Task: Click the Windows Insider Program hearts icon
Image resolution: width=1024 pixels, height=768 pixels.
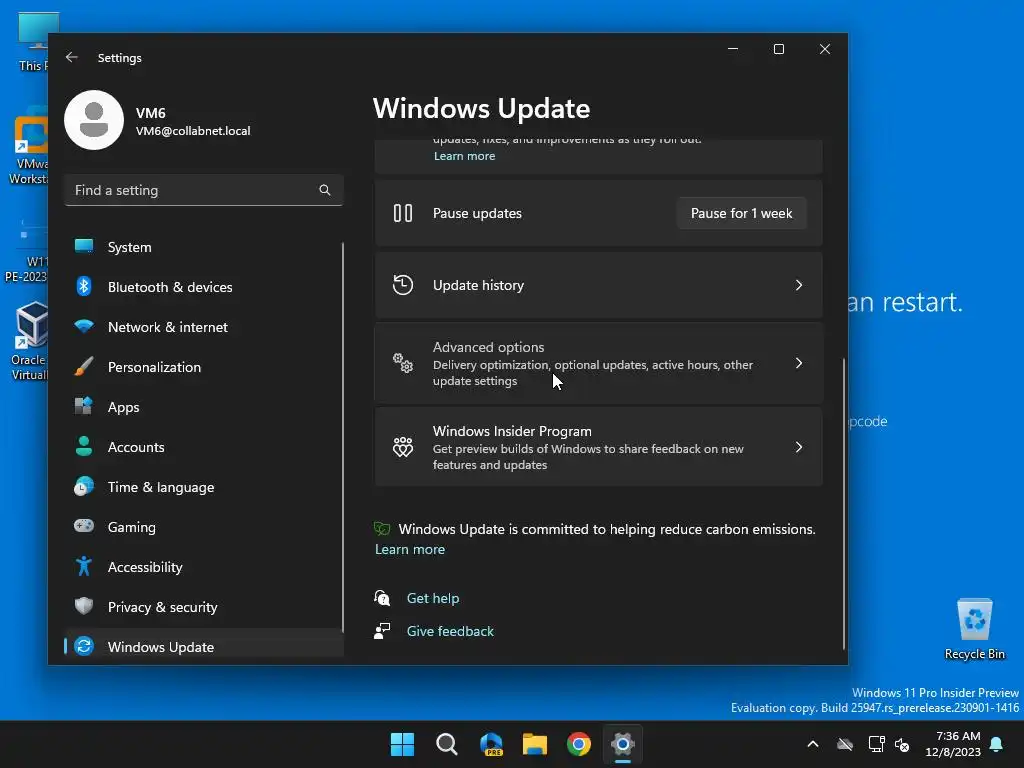Action: pyautogui.click(x=403, y=447)
